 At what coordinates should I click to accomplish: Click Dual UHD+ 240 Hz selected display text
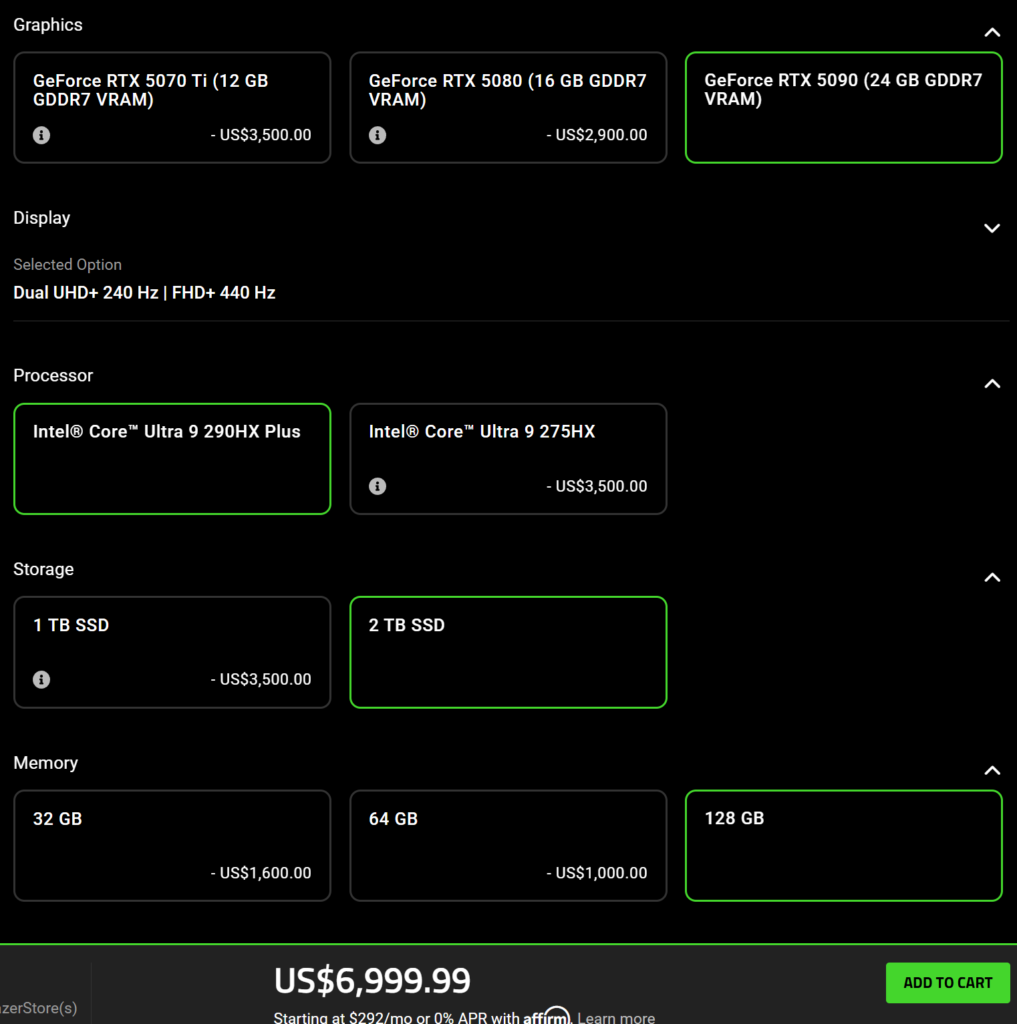click(x=144, y=293)
